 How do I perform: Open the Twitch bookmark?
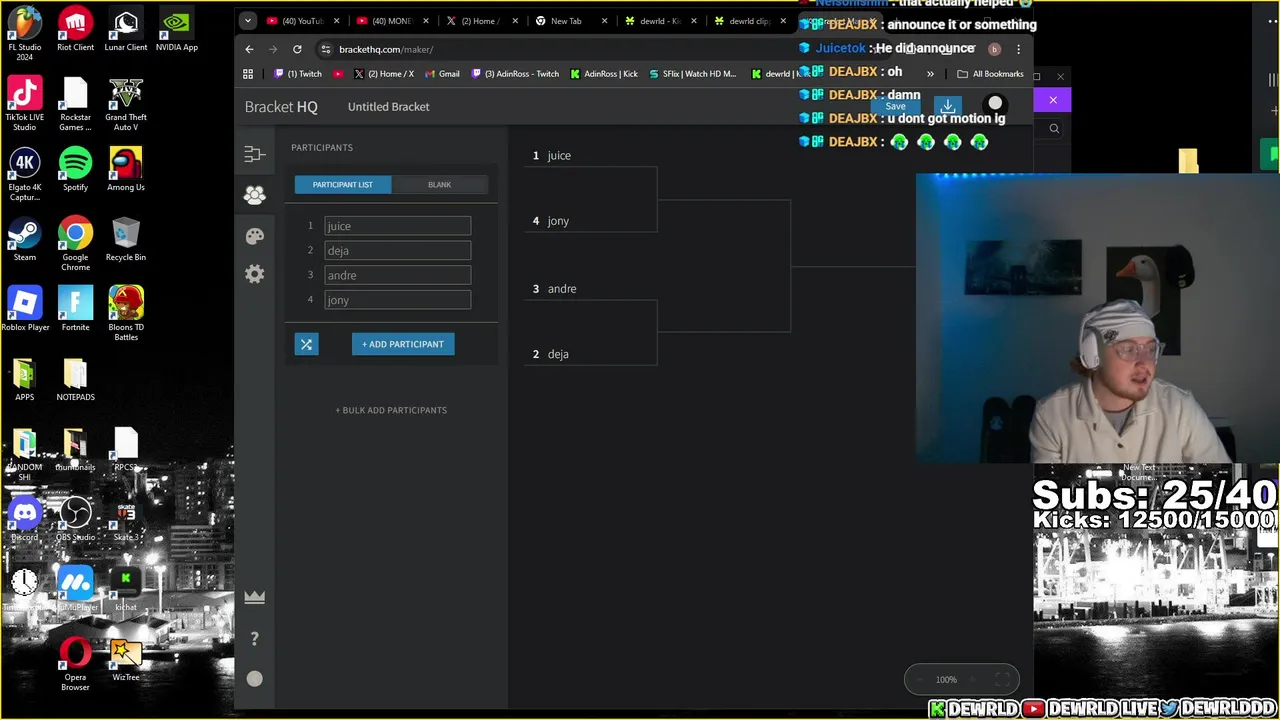[298, 74]
